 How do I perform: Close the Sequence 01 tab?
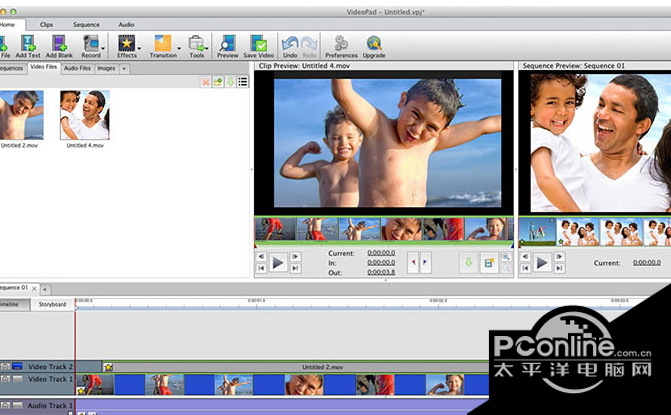click(34, 289)
